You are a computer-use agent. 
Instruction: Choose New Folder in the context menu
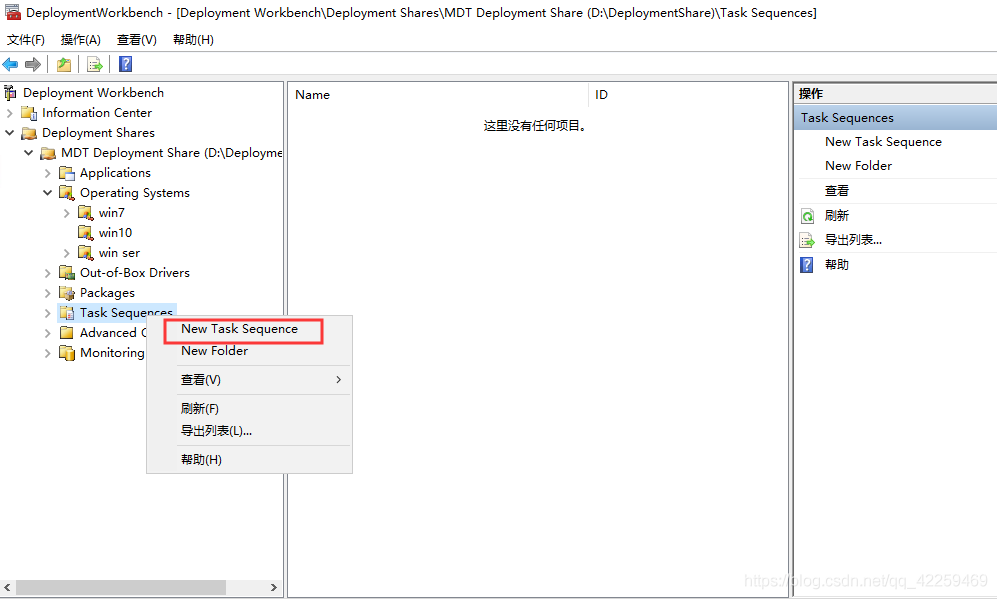(214, 351)
